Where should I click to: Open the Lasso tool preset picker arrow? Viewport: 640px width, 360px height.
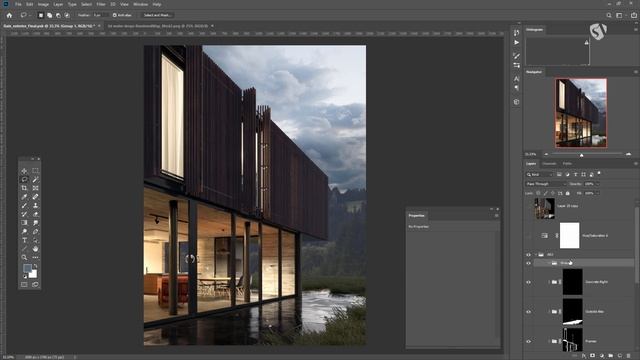point(30,15)
